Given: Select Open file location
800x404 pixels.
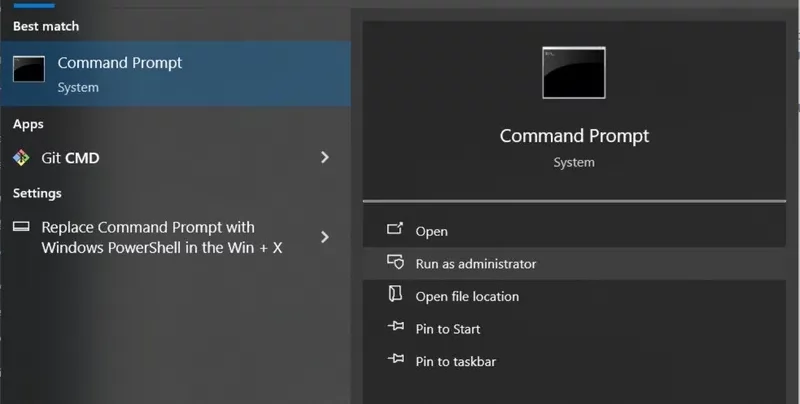Looking at the screenshot, I should coord(574,296).
